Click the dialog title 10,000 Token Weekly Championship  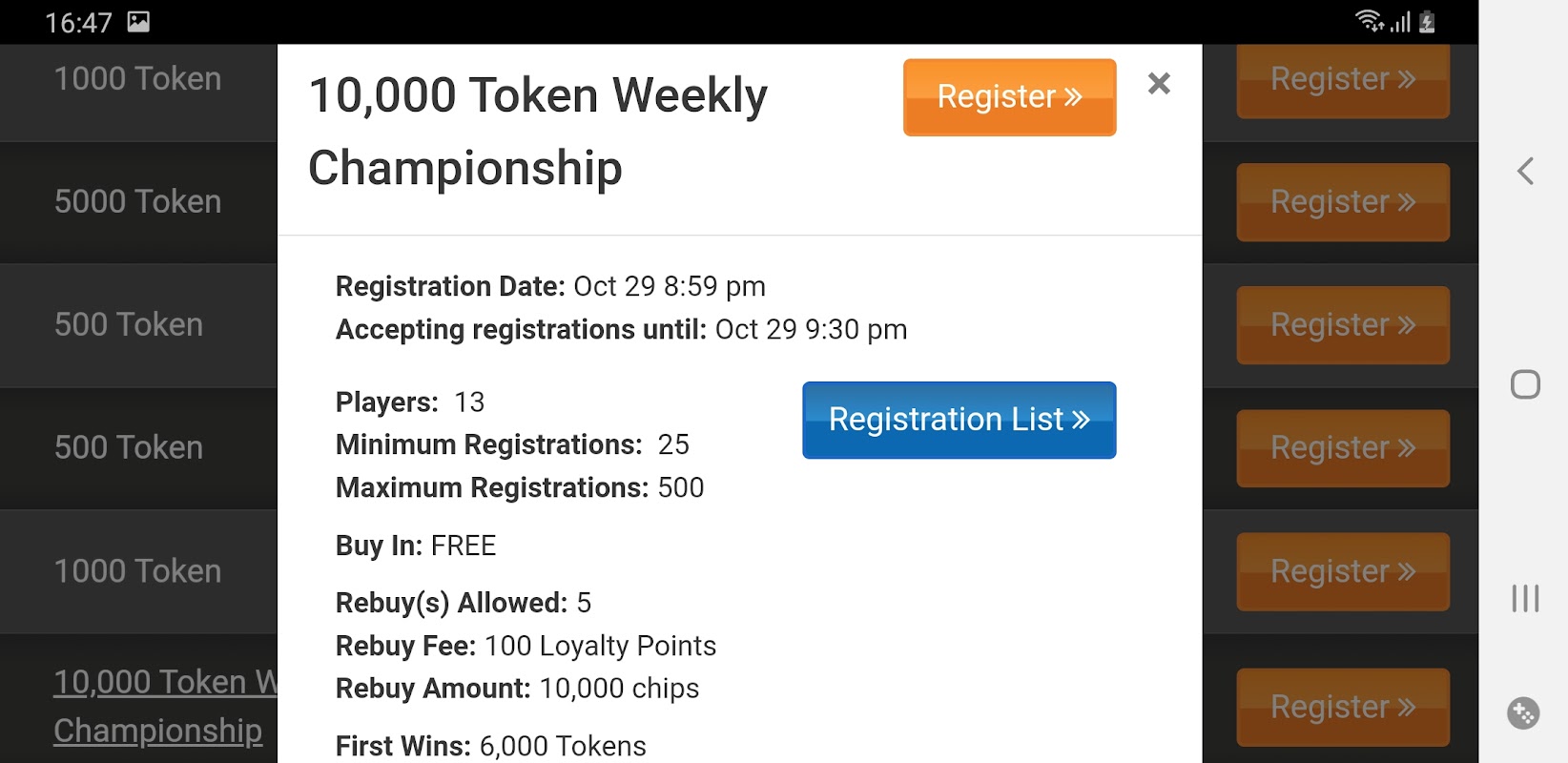click(x=538, y=132)
